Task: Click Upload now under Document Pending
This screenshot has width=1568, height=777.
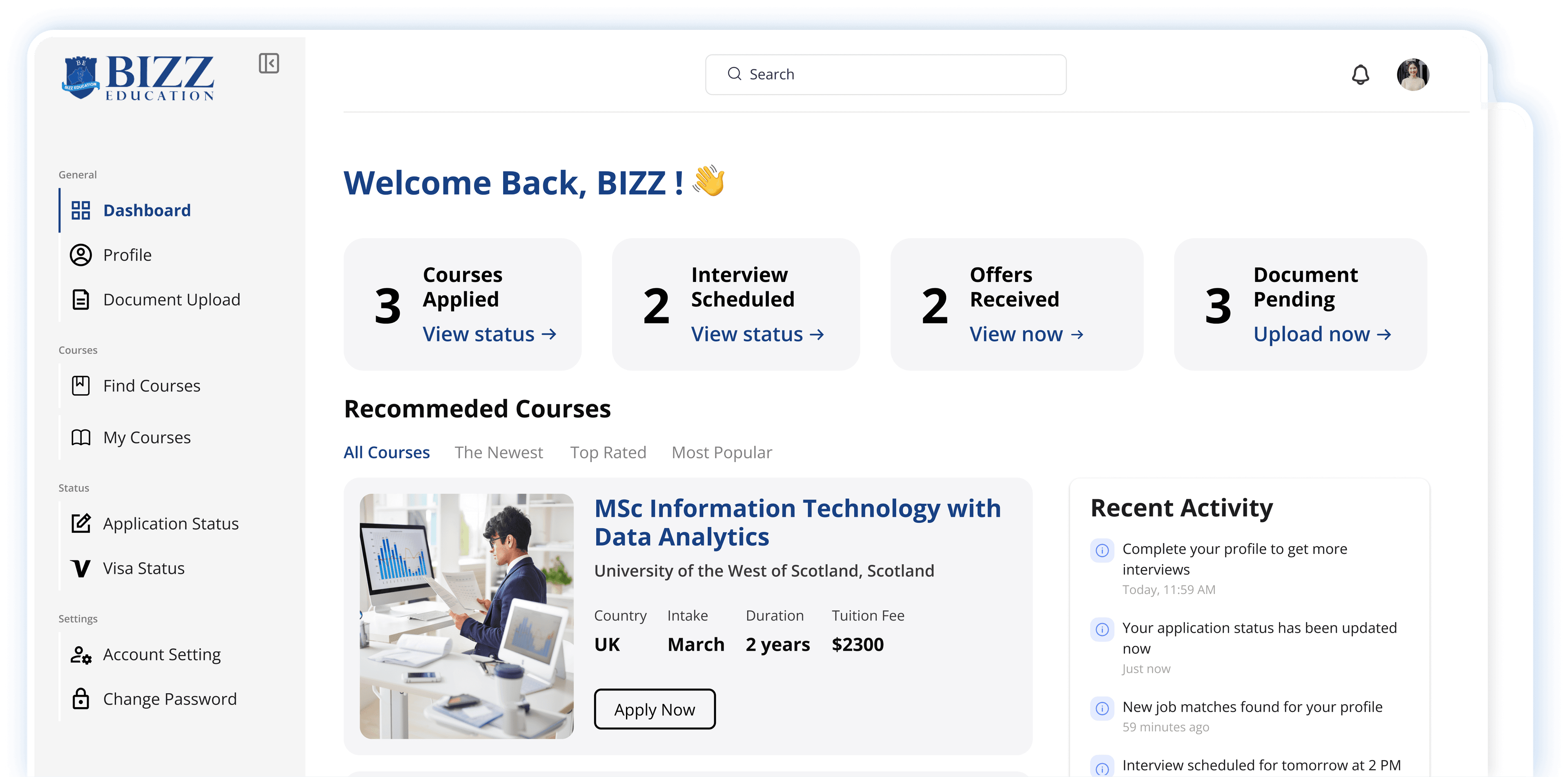Action: pos(1323,334)
